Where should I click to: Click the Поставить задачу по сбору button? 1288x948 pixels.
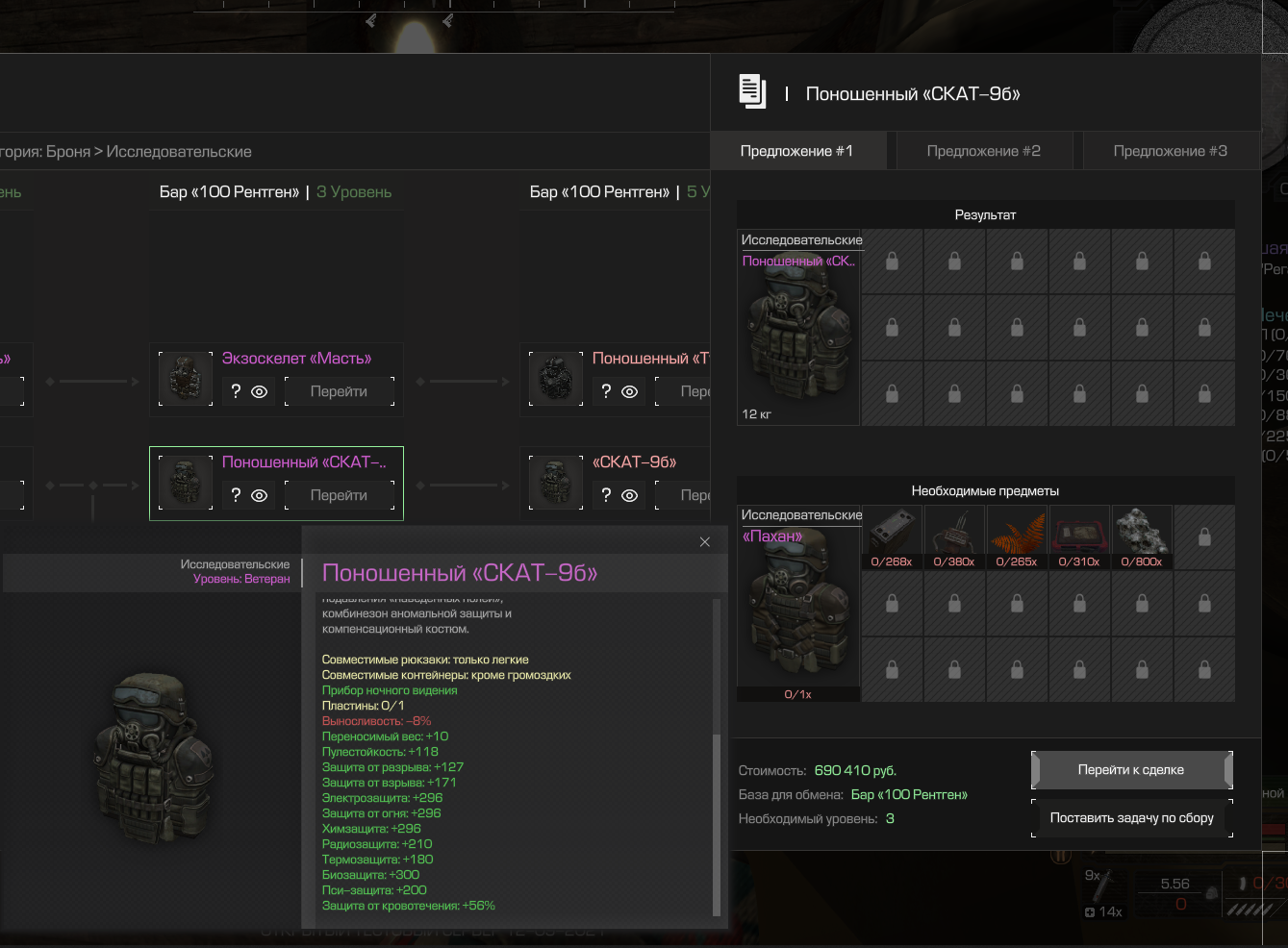pos(1131,818)
